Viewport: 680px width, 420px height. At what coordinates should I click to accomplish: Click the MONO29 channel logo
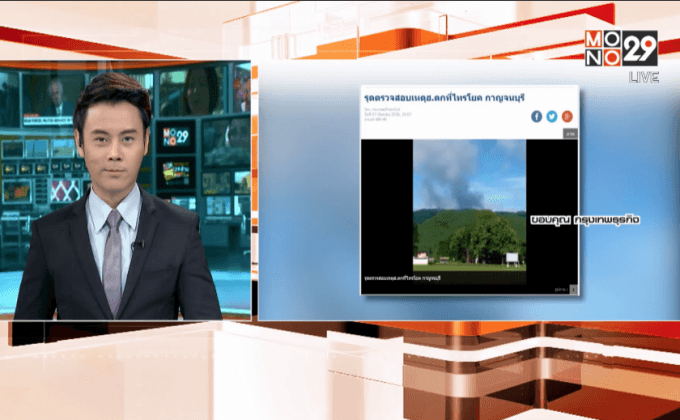pyautogui.click(x=621, y=48)
